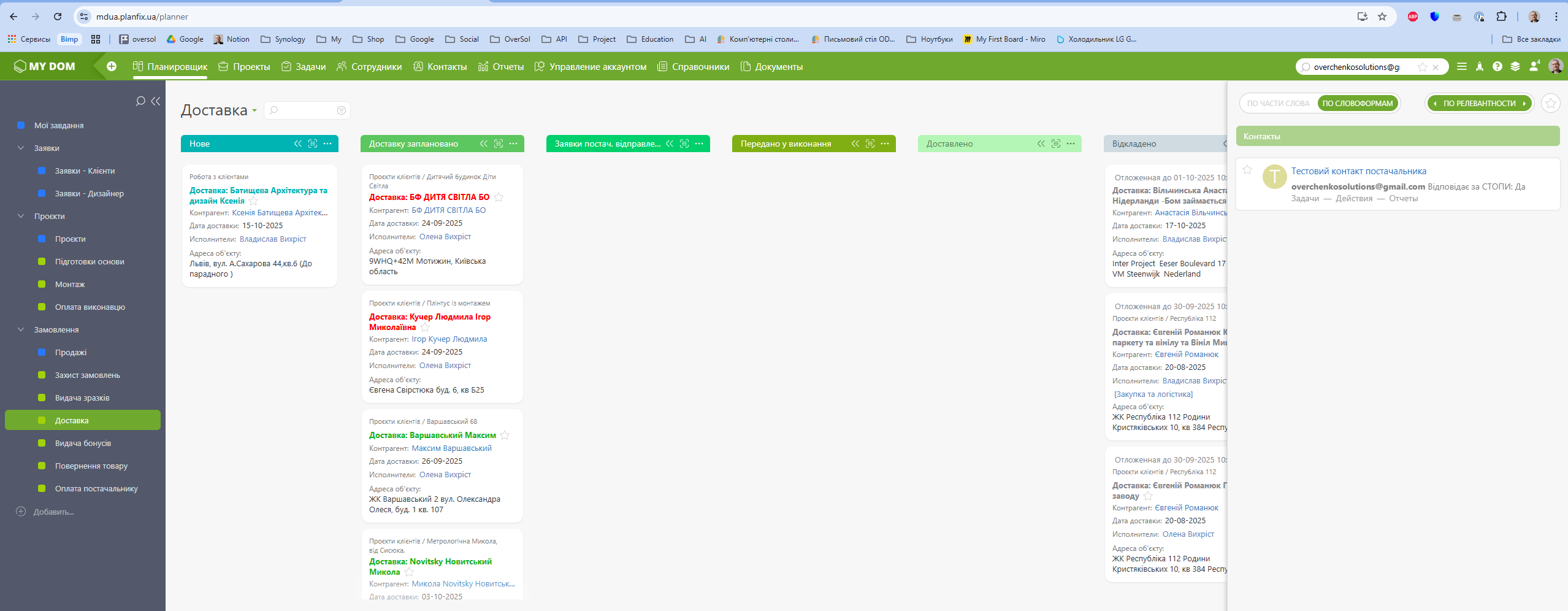This screenshot has width=1568, height=611.
Task: Star the 'Варшавський Максим' delivery card
Action: (x=505, y=436)
